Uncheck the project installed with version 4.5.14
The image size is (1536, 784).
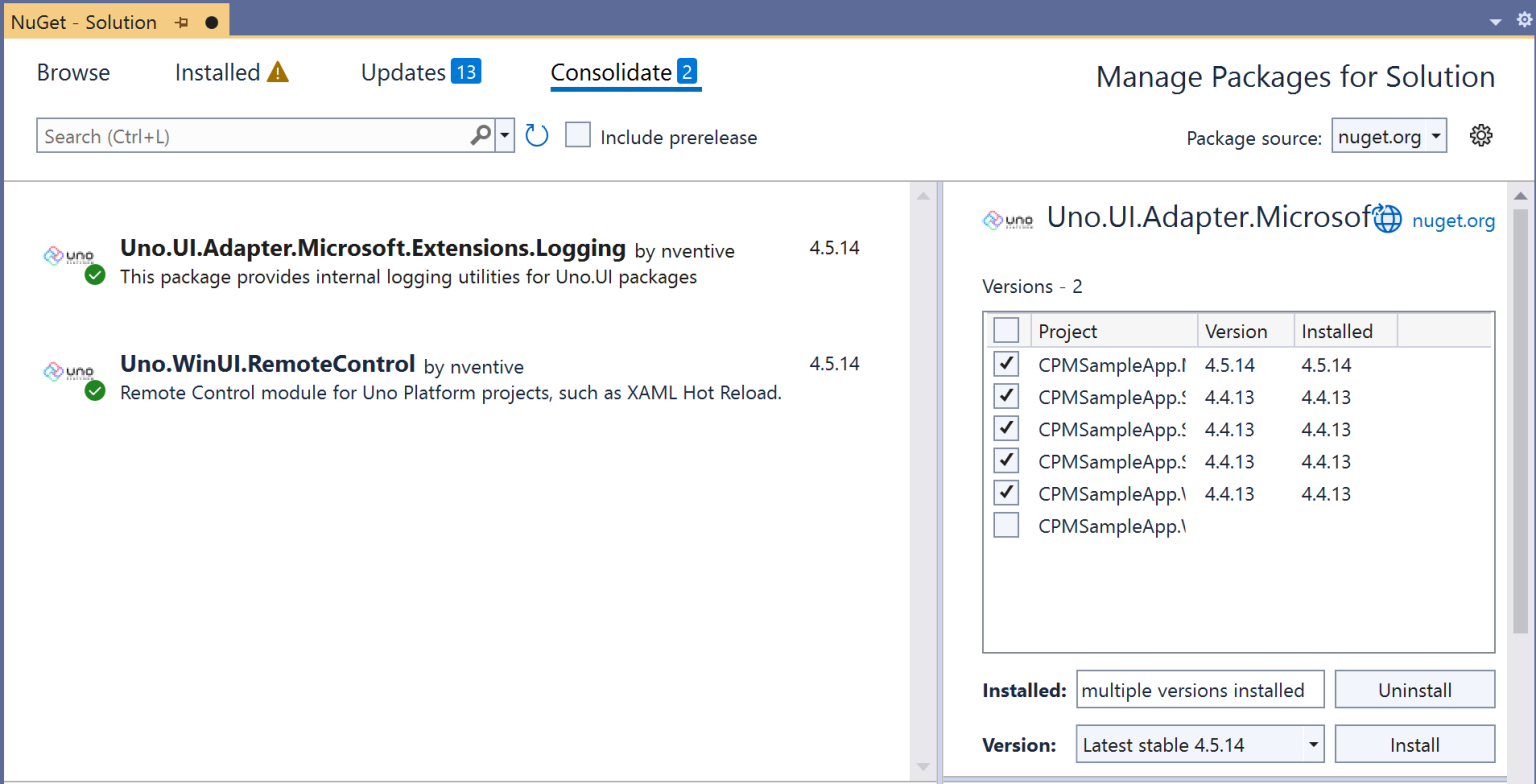pyautogui.click(x=1006, y=363)
